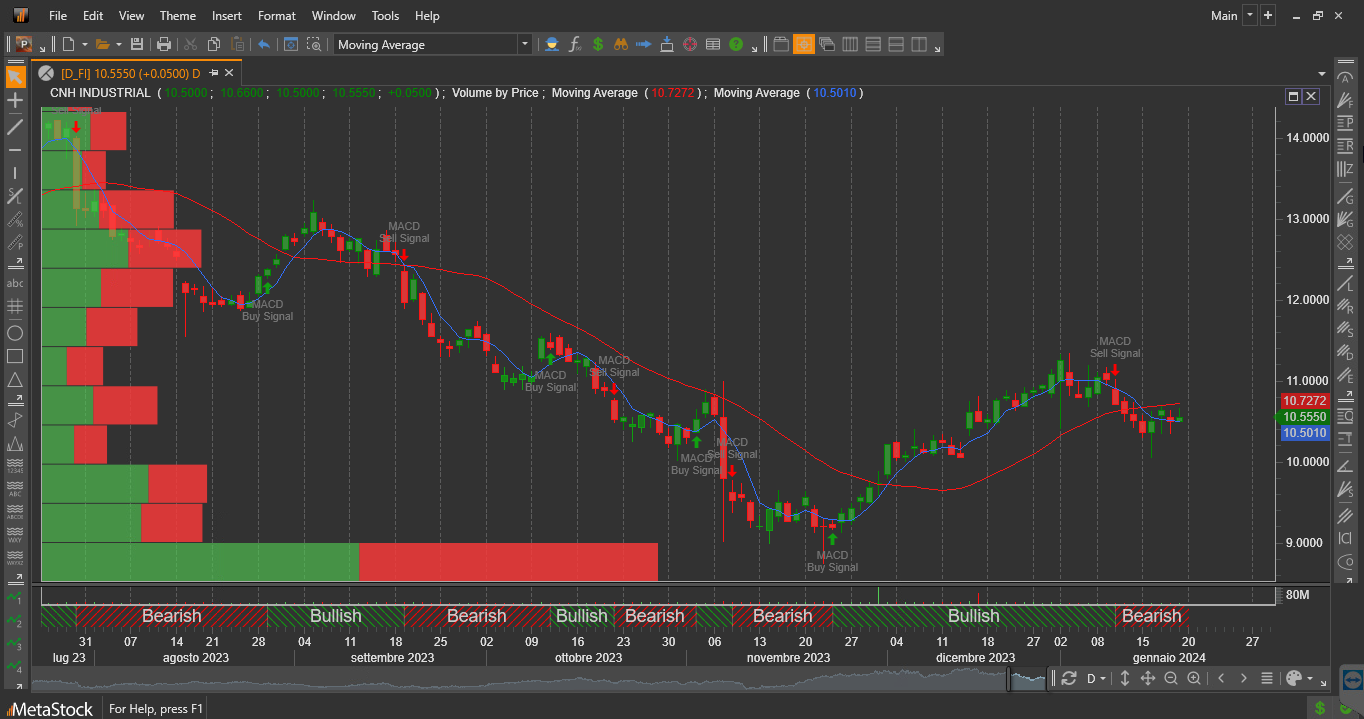Toggle the cascade windows layout icon
The height and width of the screenshot is (719, 1364).
tap(827, 44)
